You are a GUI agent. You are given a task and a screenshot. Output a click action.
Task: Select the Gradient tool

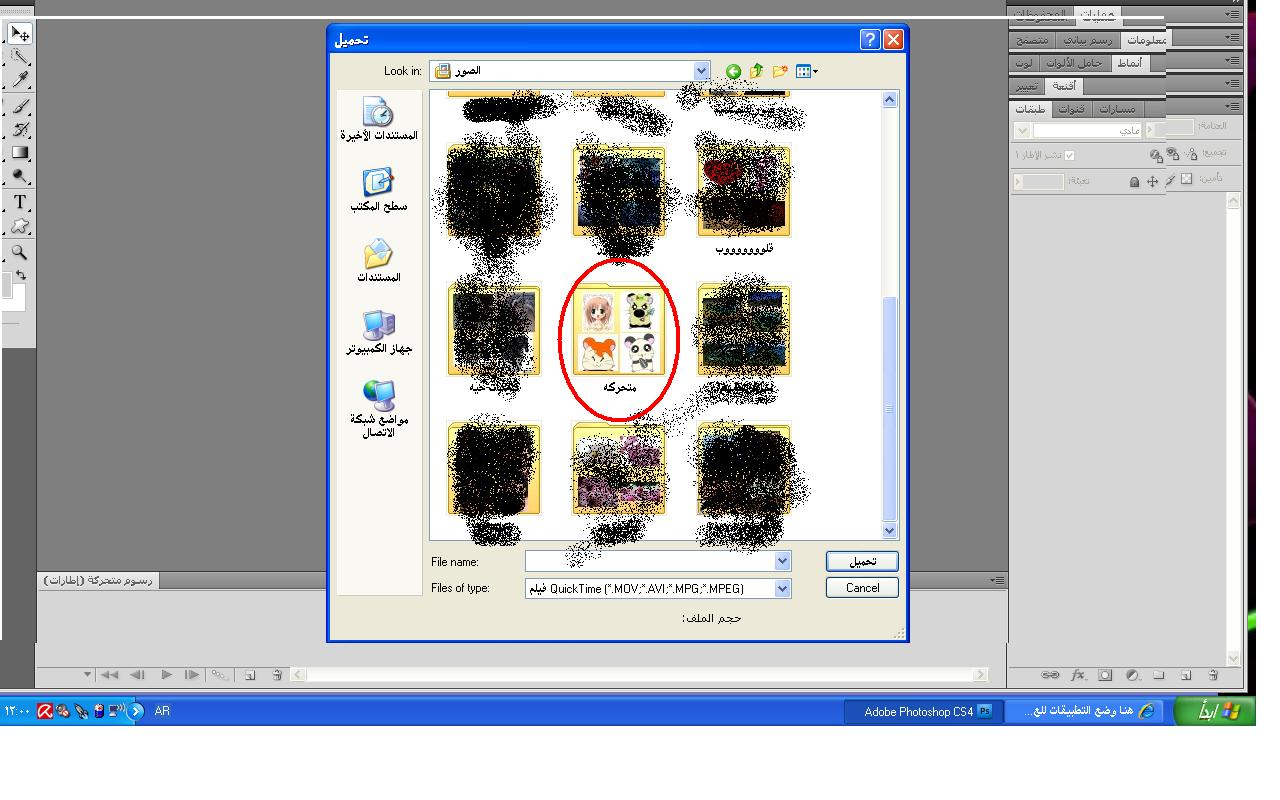pyautogui.click(x=19, y=153)
